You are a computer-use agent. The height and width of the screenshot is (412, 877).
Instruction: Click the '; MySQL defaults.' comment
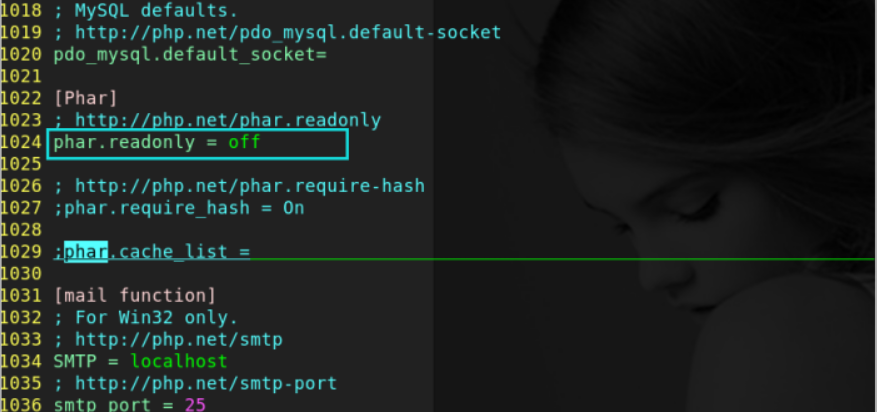coord(146,11)
